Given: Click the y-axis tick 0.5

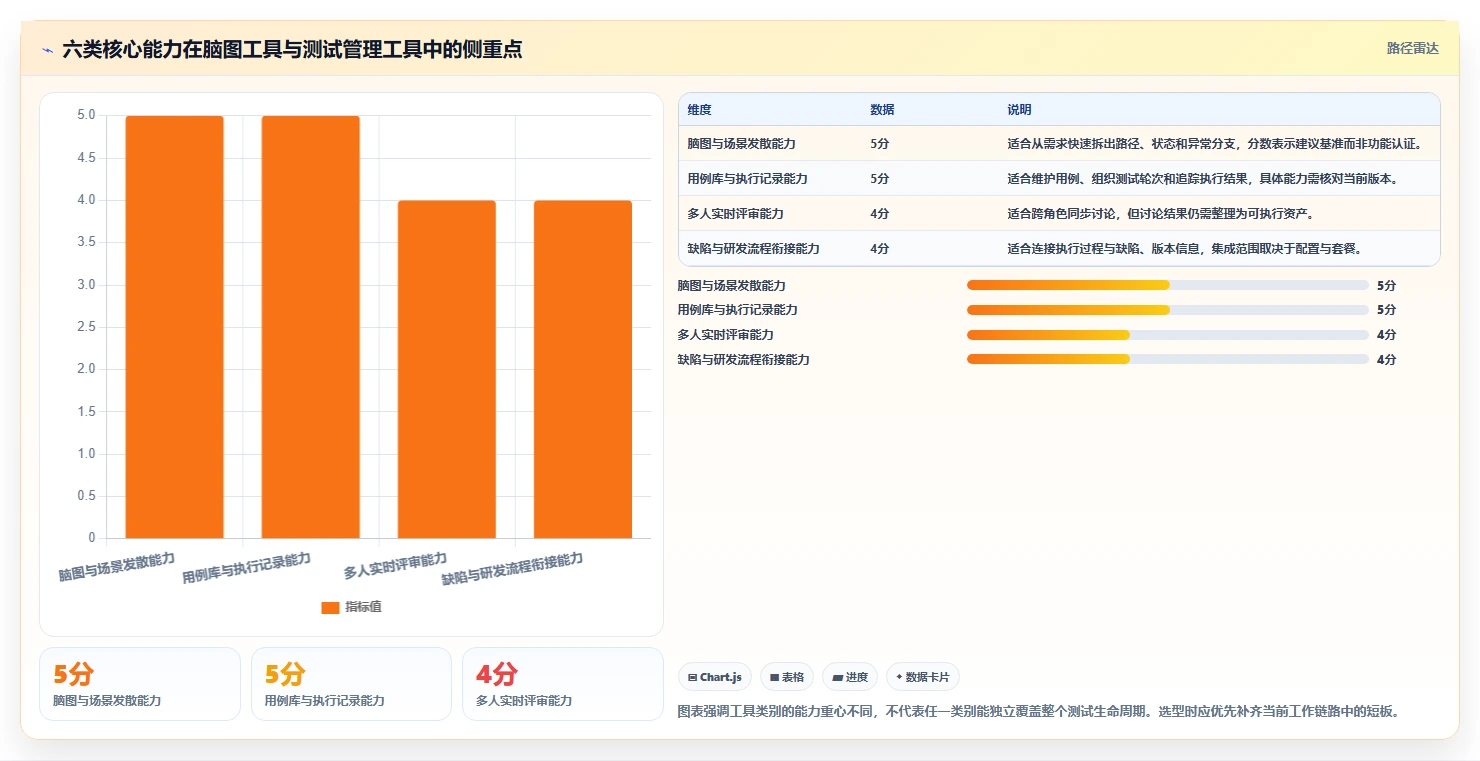Looking at the screenshot, I should (86, 496).
